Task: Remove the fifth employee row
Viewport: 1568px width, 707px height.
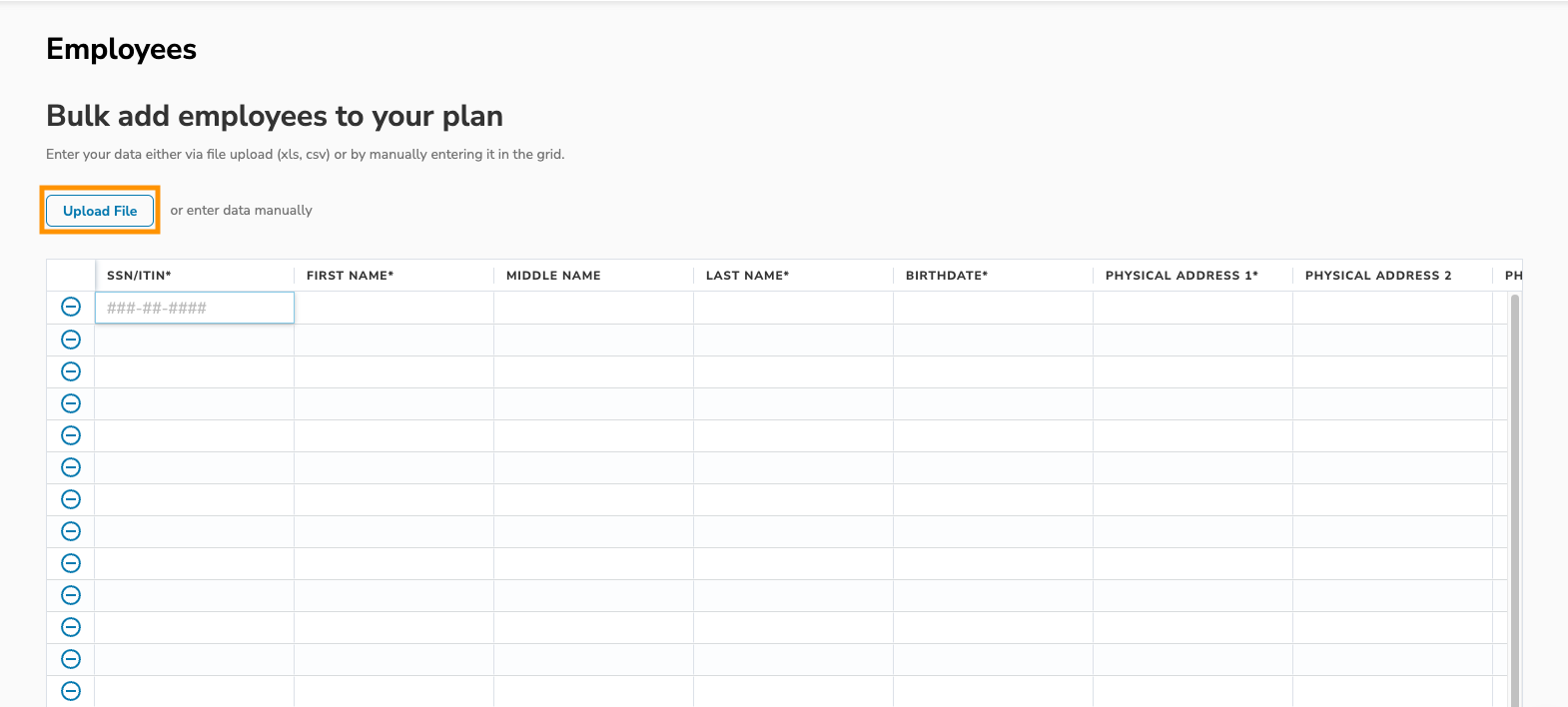Action: [x=71, y=435]
